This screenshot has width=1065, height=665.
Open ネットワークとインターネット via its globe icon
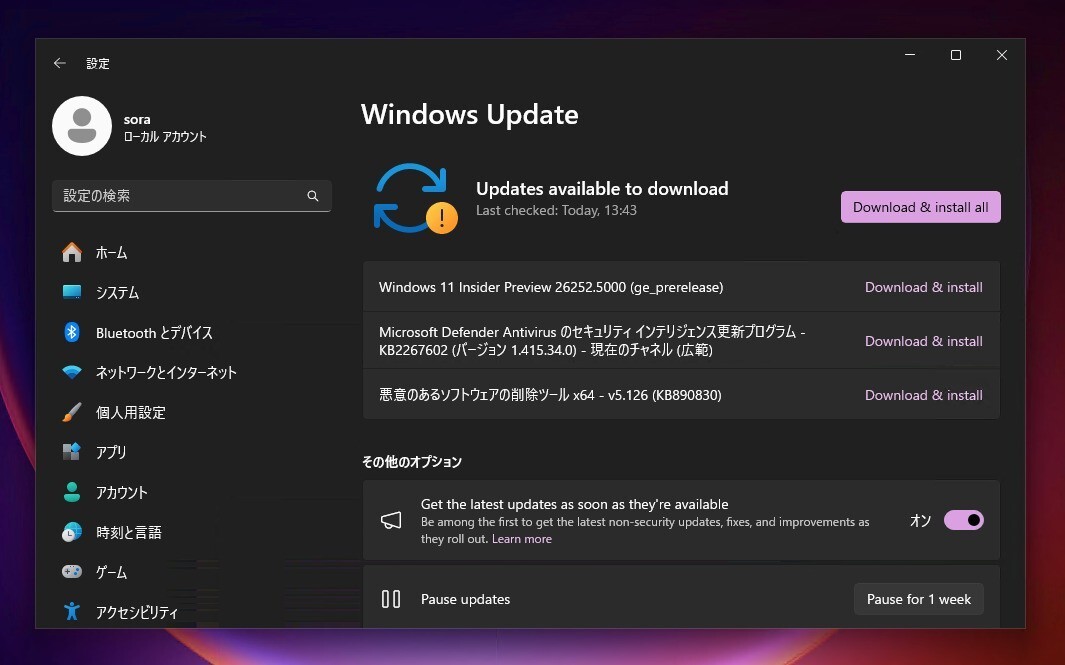pos(71,372)
